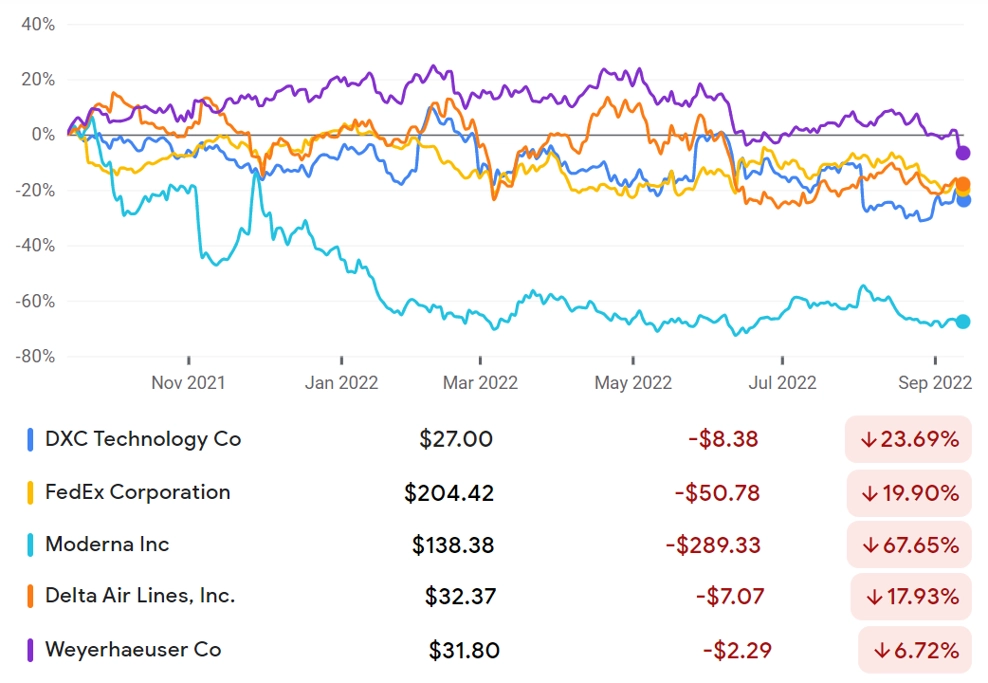Click the Weyerhaeuser purple color marker
Viewport: 988px width, 683px height.
click(x=30, y=650)
